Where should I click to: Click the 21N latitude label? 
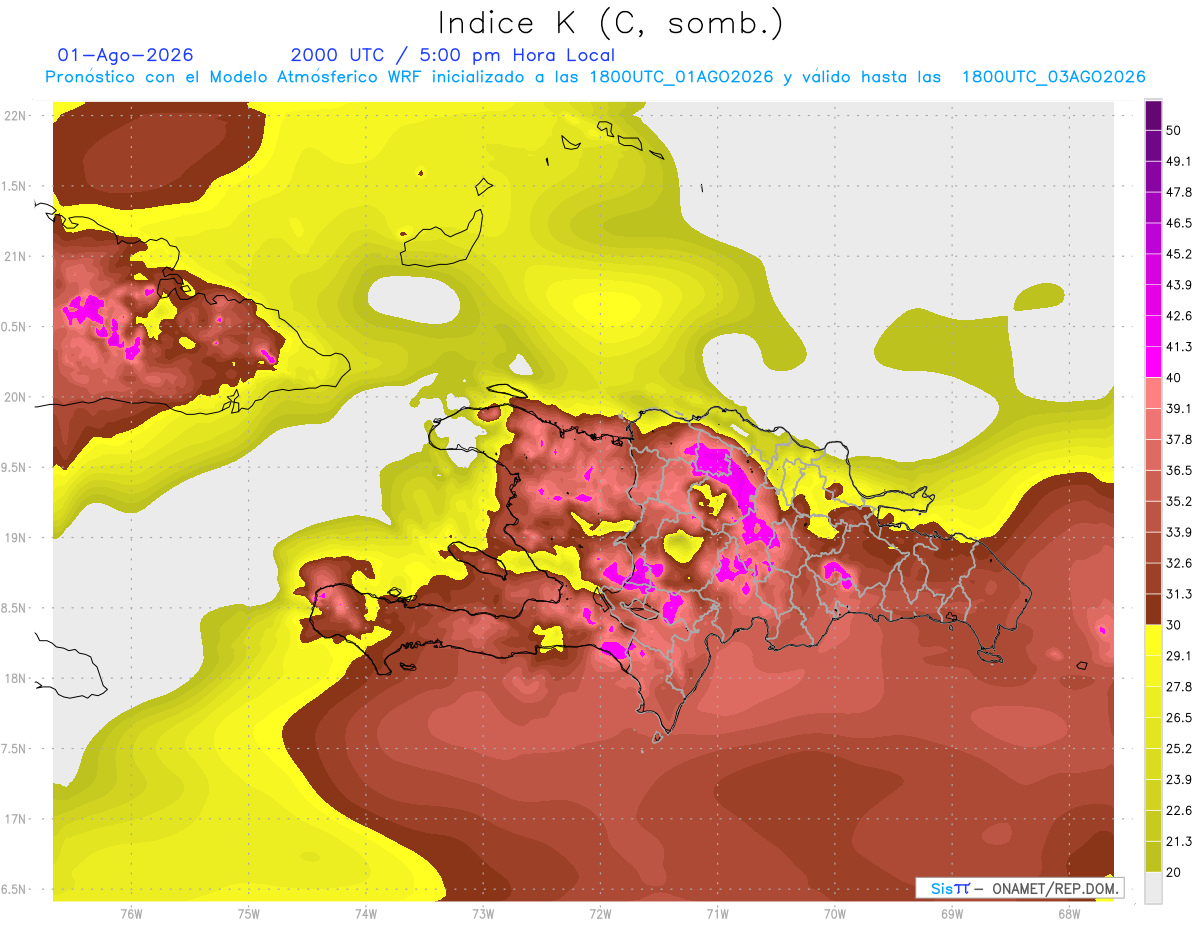(x=15, y=256)
